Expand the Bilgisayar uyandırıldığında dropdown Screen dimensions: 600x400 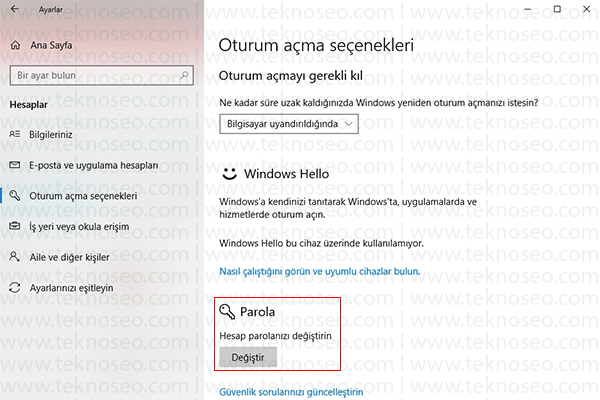[x=289, y=124]
